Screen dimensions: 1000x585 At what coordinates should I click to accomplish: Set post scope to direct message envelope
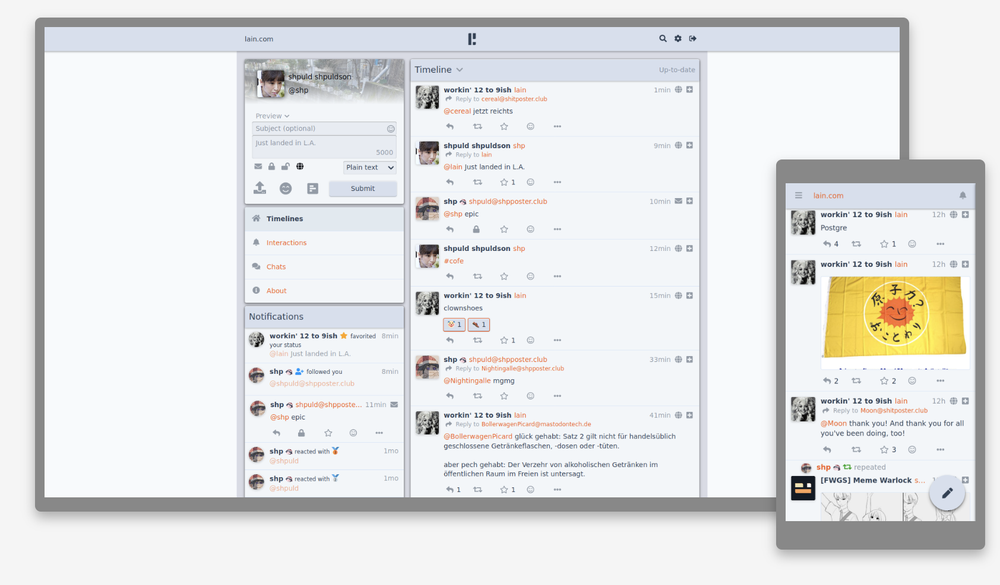pos(258,167)
